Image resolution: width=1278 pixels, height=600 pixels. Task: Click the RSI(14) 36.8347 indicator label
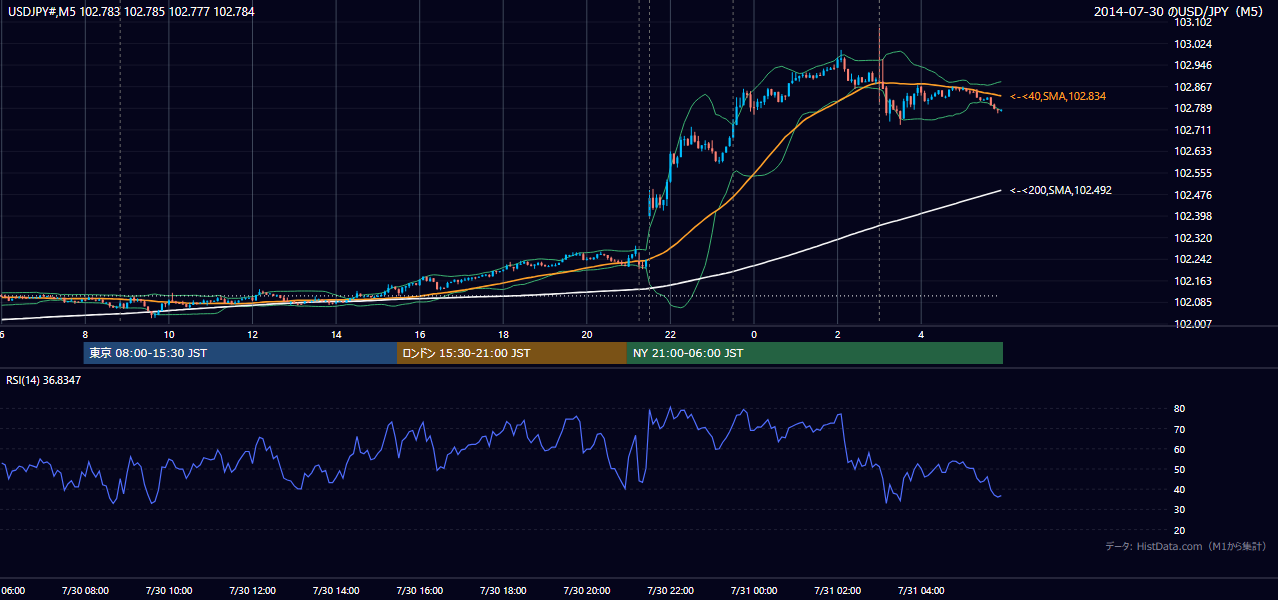[x=44, y=380]
